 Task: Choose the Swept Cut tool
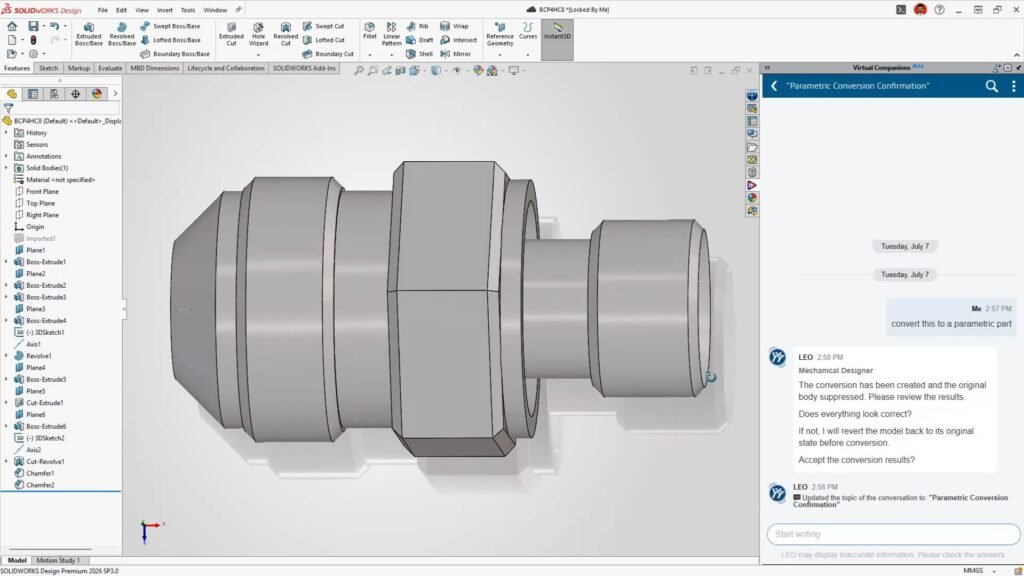323,26
